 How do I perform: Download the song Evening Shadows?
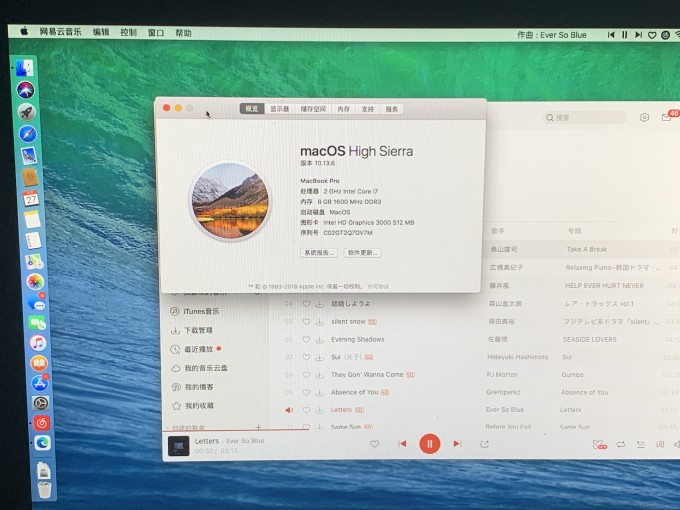tap(319, 339)
